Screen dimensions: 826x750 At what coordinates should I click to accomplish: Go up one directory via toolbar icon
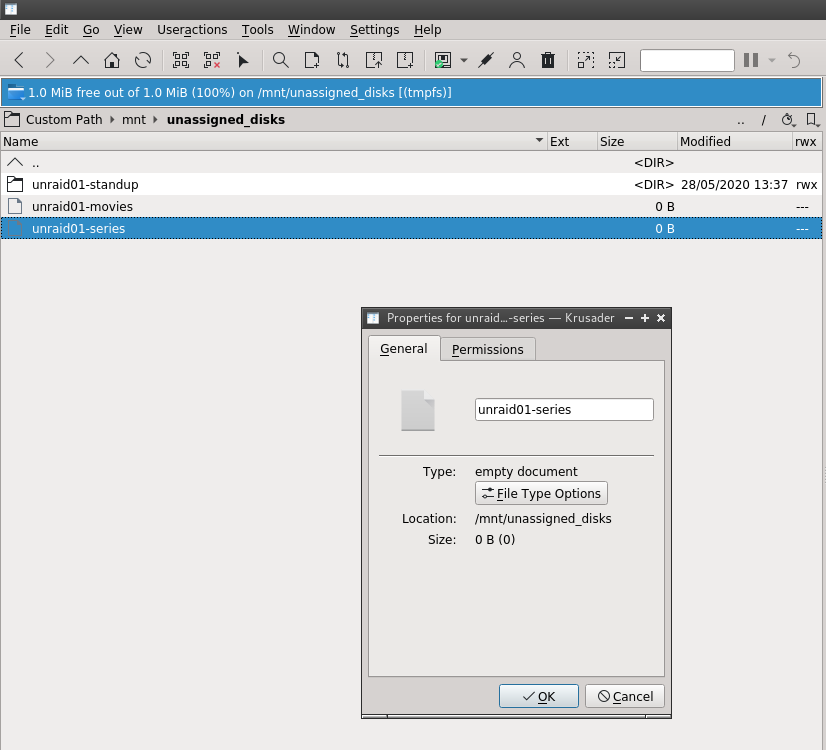(x=81, y=60)
